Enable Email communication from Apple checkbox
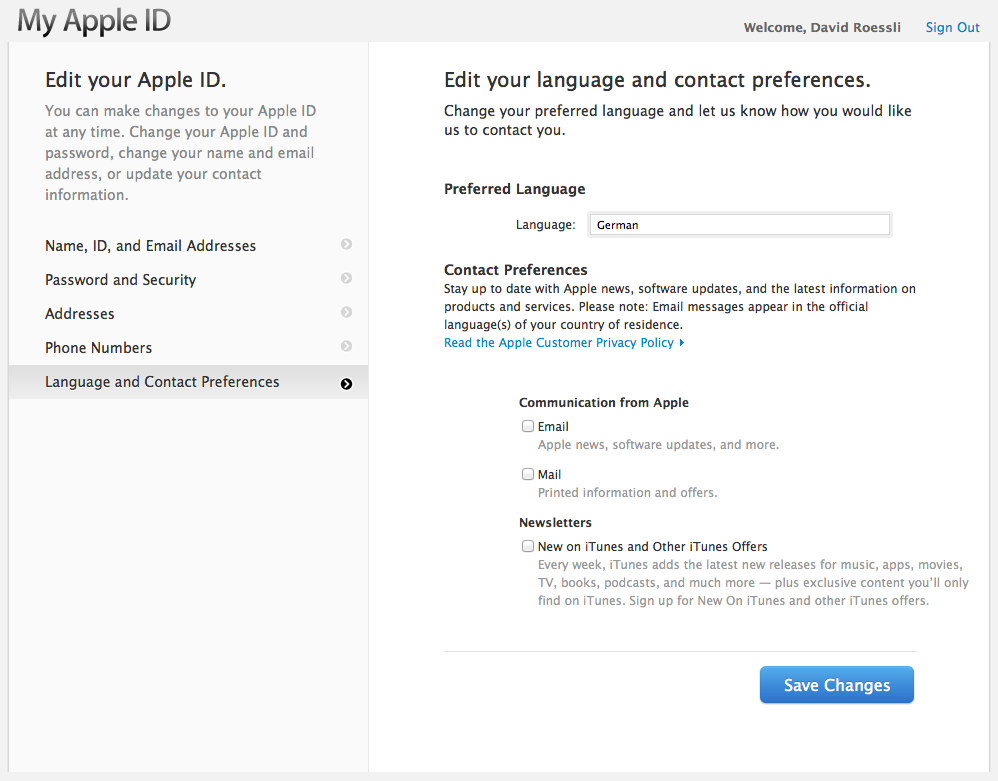Screen dimensions: 998x781 pos(528,426)
